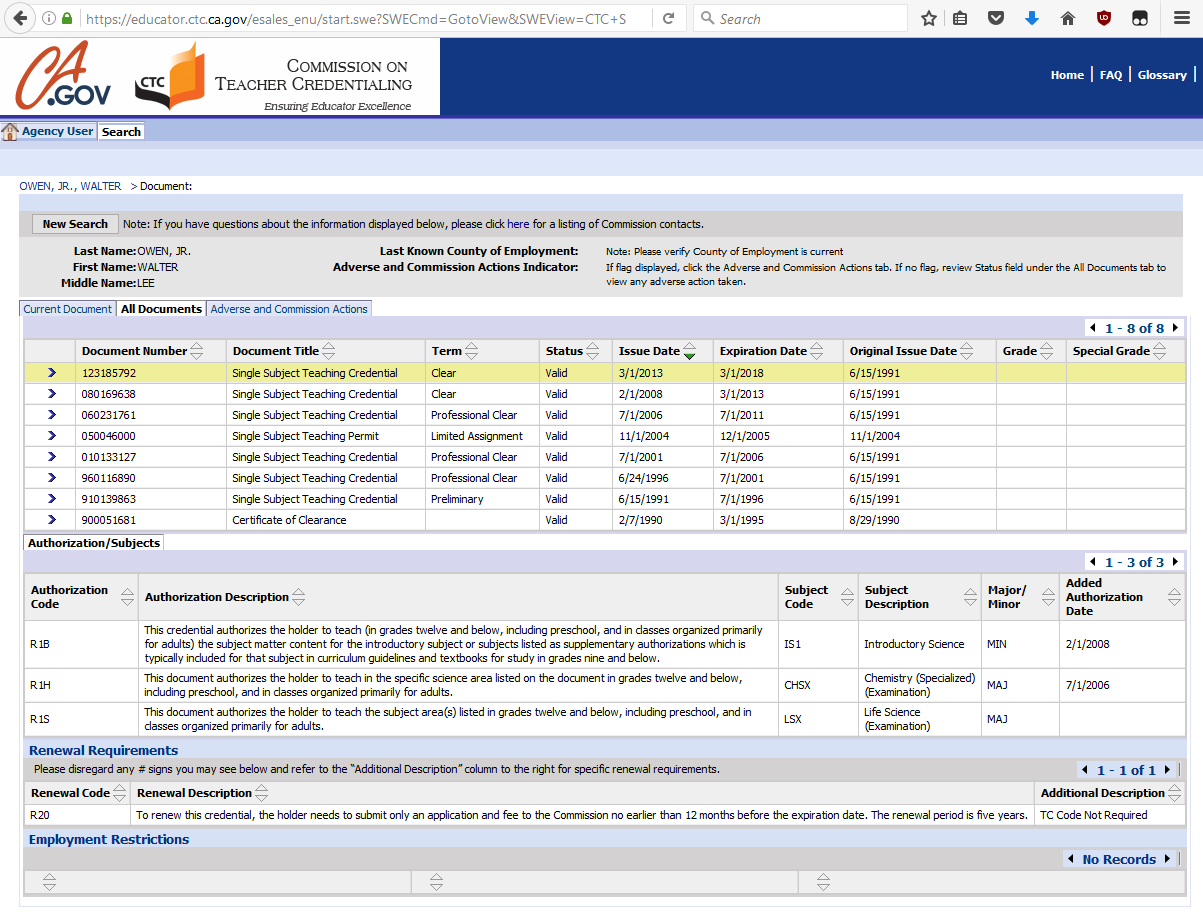Sort Original Issue Date column
This screenshot has width=1203, height=917.
coord(966,351)
